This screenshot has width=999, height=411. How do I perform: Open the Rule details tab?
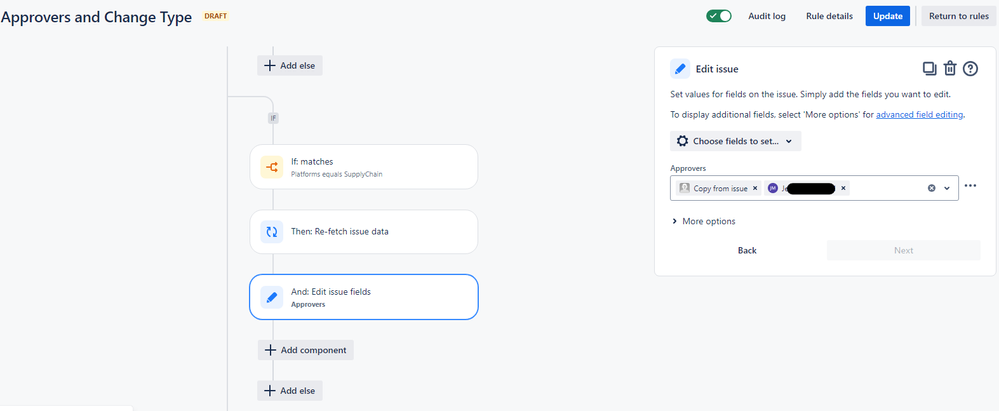(829, 16)
